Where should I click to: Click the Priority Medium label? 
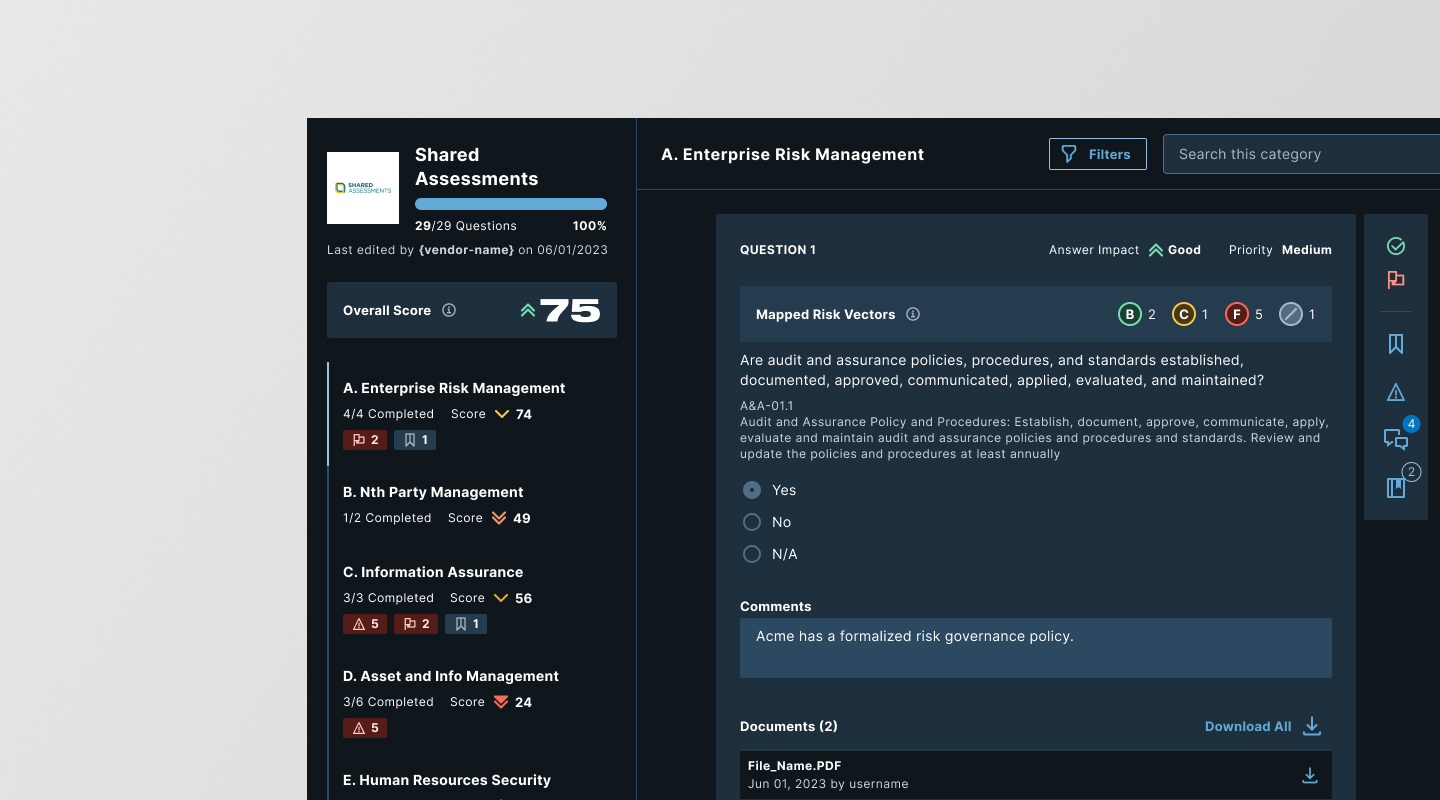1307,250
